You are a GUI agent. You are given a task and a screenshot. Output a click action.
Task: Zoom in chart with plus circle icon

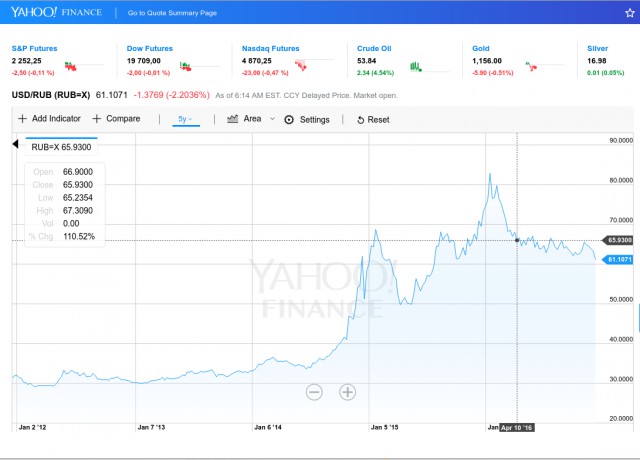[347, 392]
